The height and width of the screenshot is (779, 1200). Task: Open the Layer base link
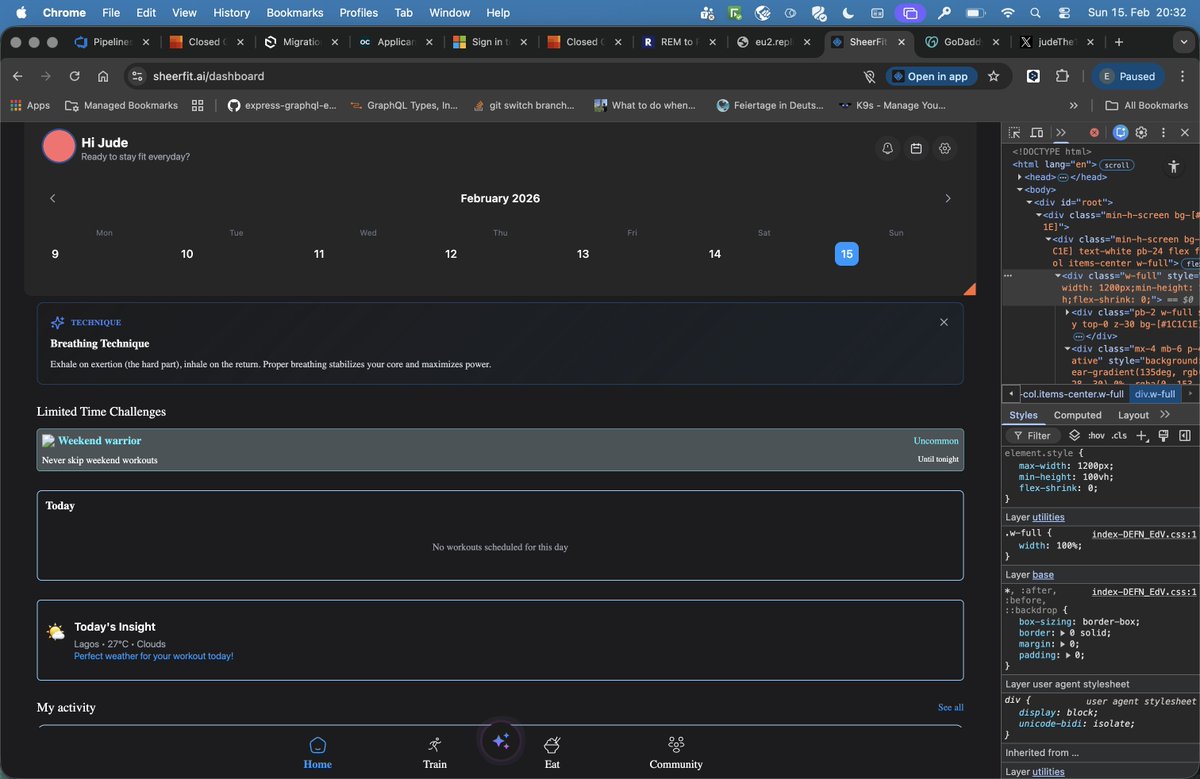(x=1043, y=575)
